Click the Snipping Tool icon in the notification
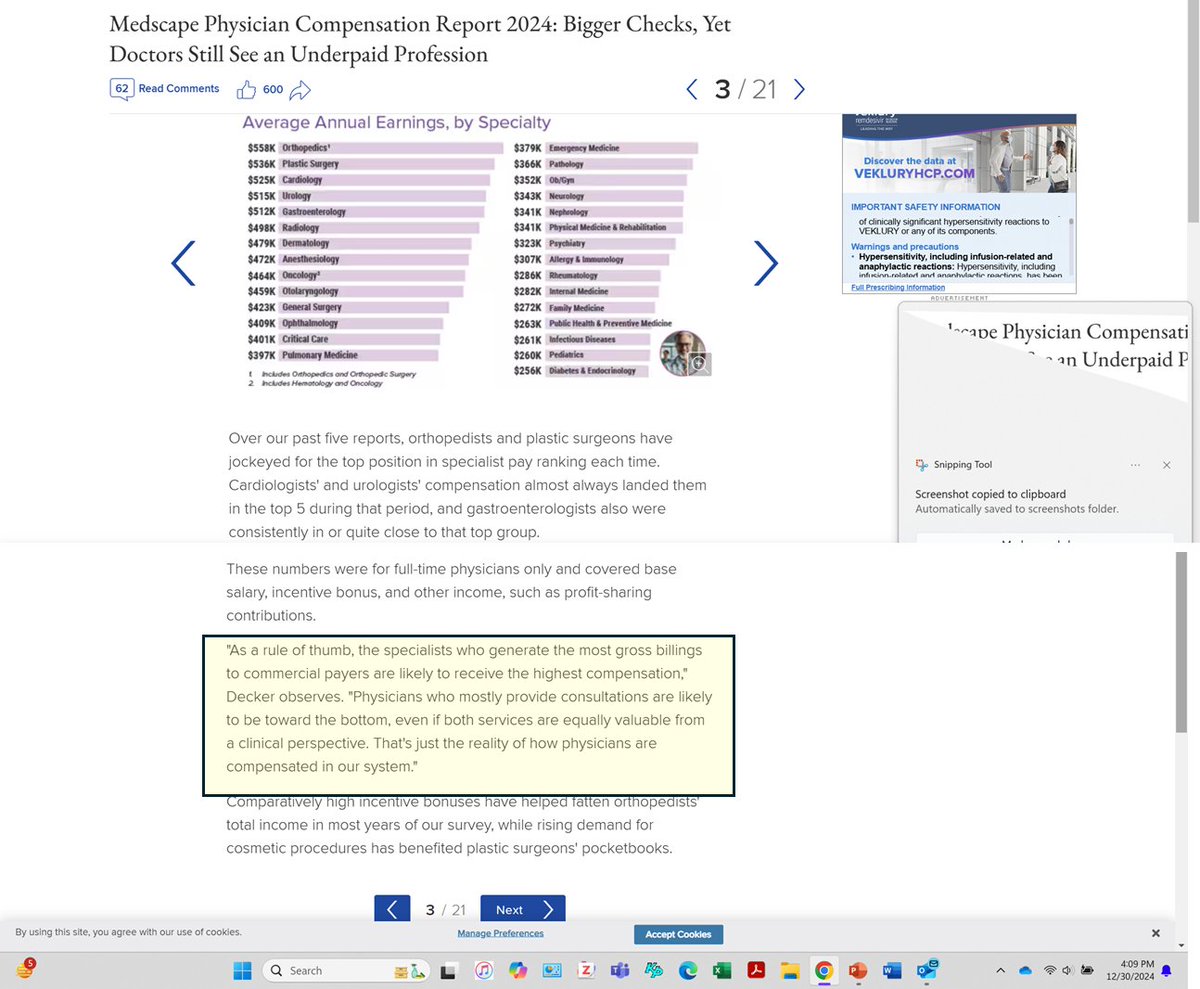This screenshot has height=989, width=1200. 921,464
